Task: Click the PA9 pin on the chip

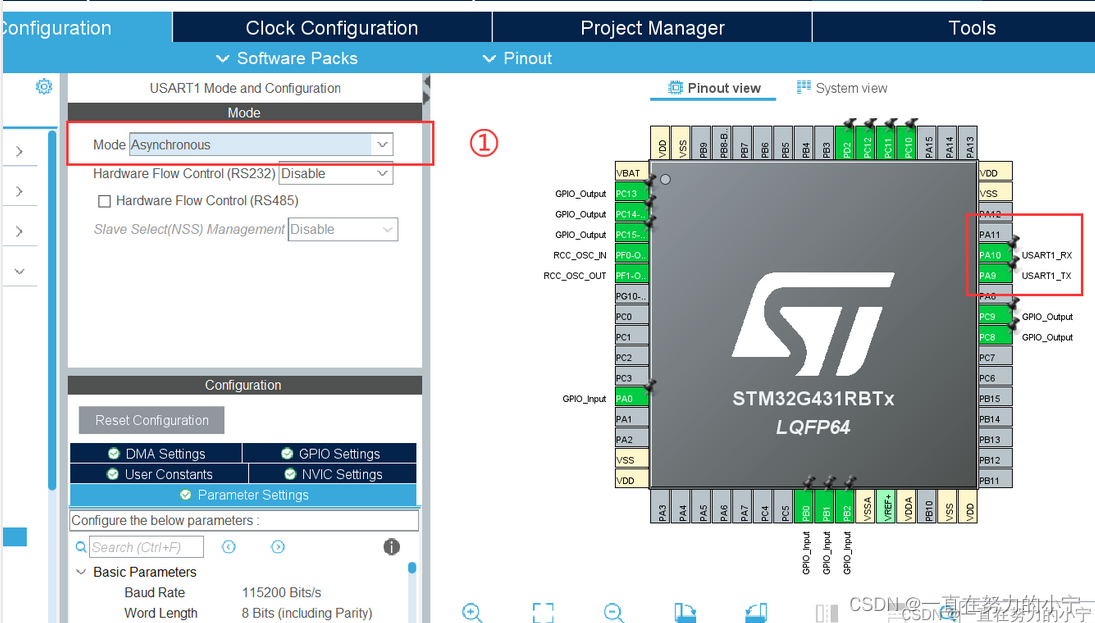Action: tap(995, 275)
